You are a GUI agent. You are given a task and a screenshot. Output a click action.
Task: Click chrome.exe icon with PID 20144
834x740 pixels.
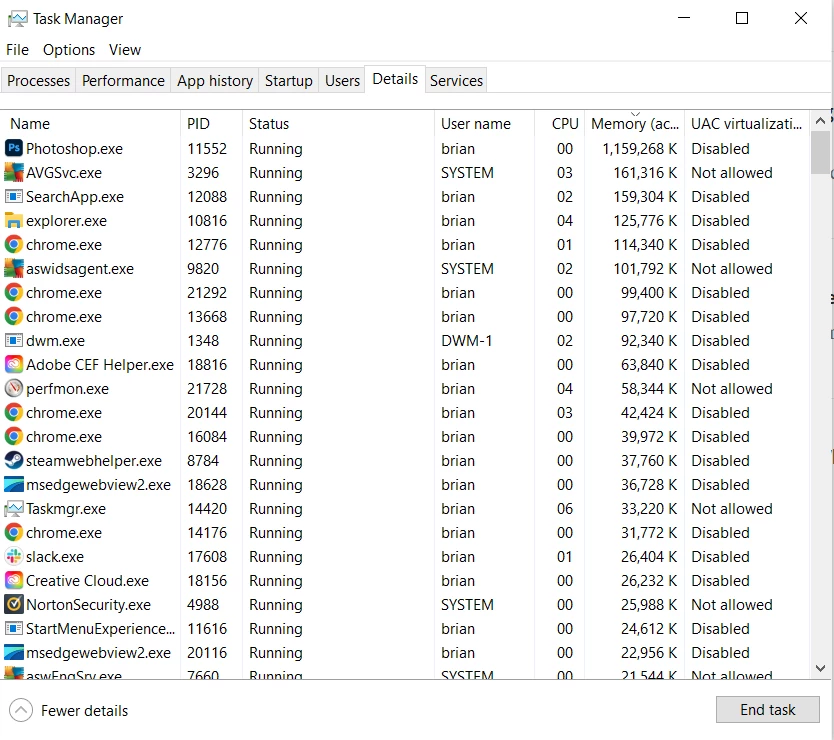[x=14, y=412]
